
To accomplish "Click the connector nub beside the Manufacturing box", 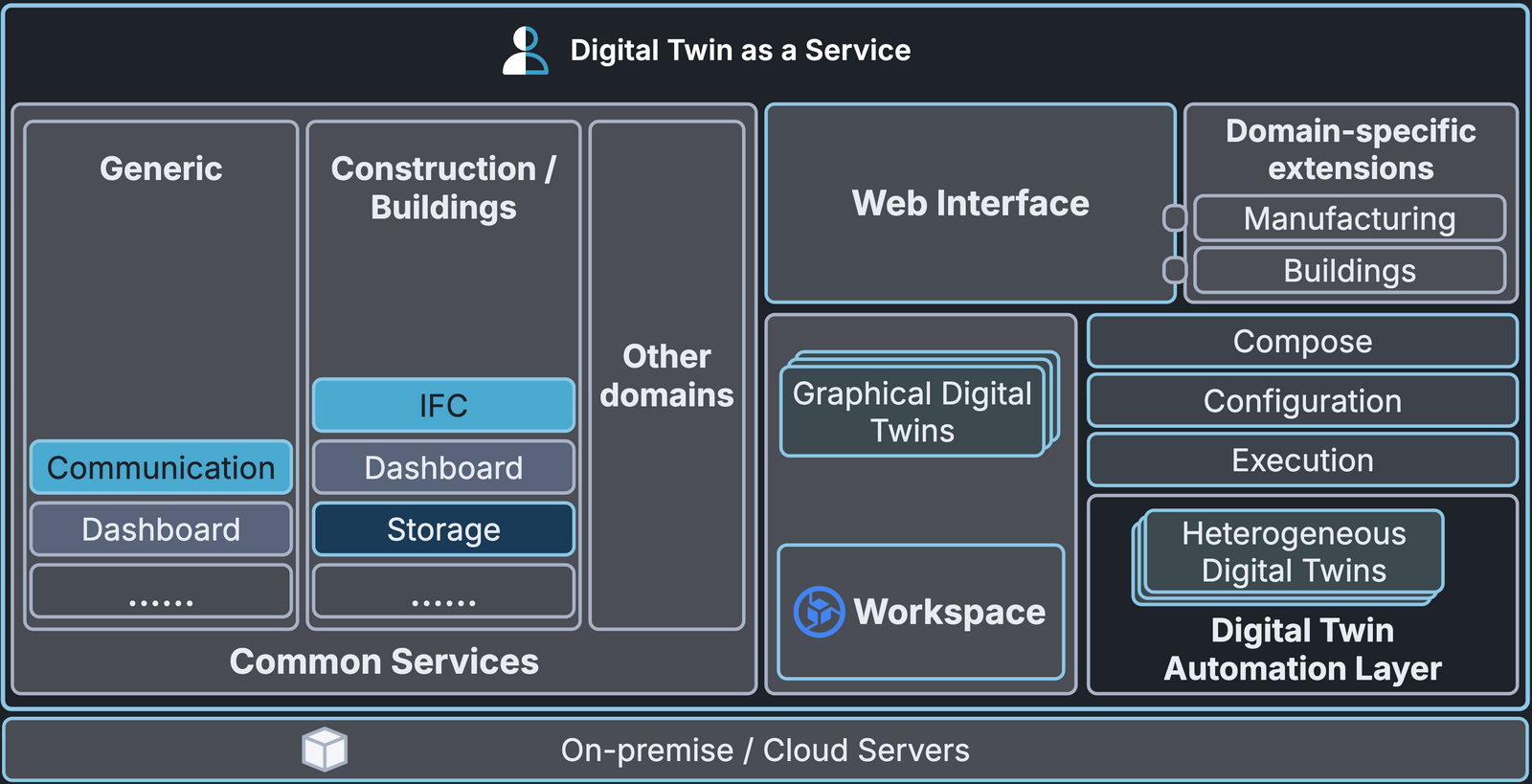I will (1175, 218).
